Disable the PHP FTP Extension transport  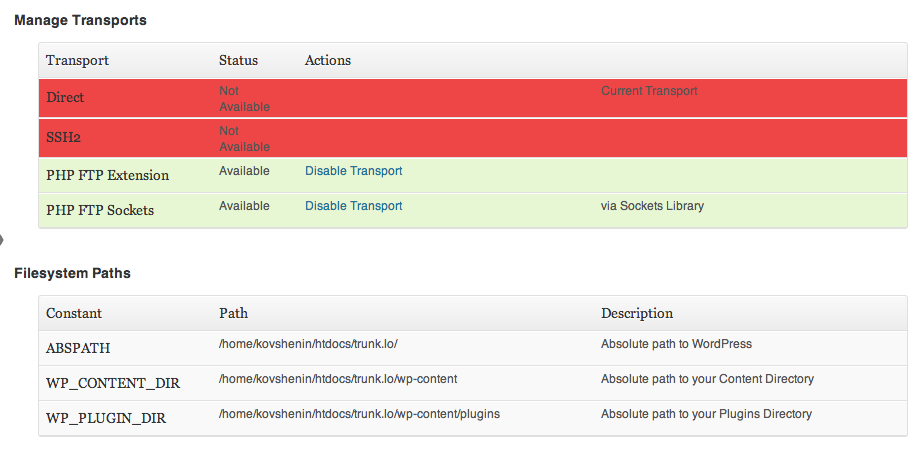(x=354, y=171)
